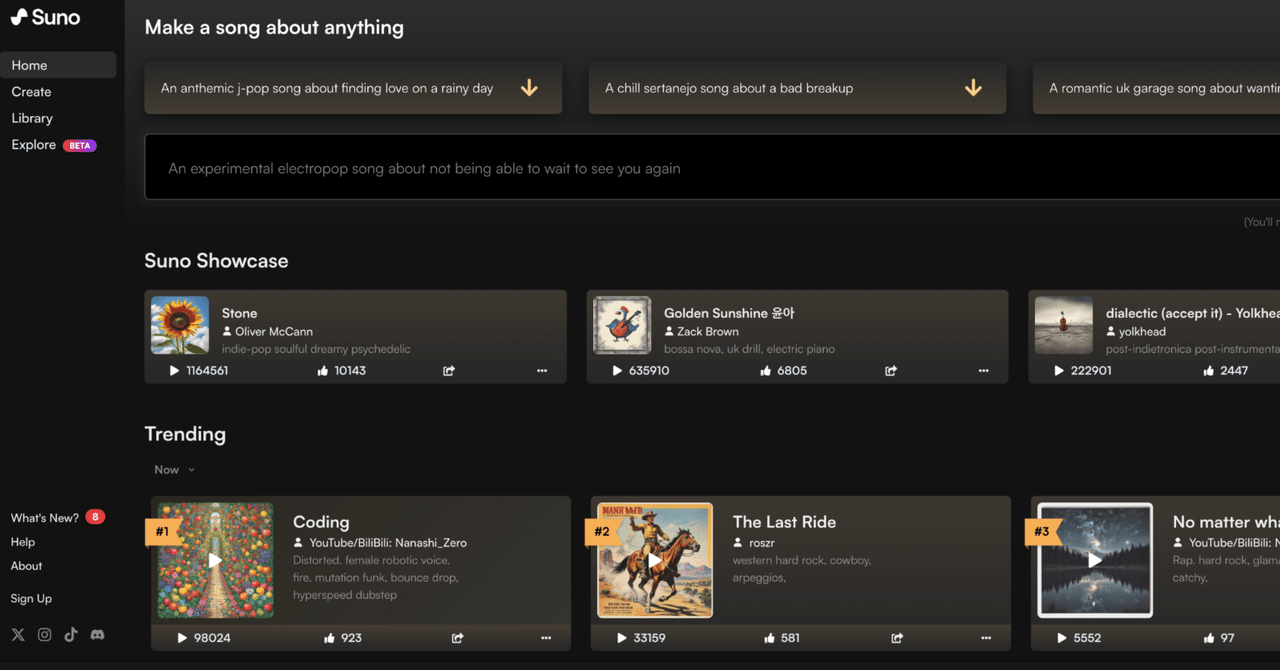Open the Discord social icon
1280x670 pixels.
[98, 635]
